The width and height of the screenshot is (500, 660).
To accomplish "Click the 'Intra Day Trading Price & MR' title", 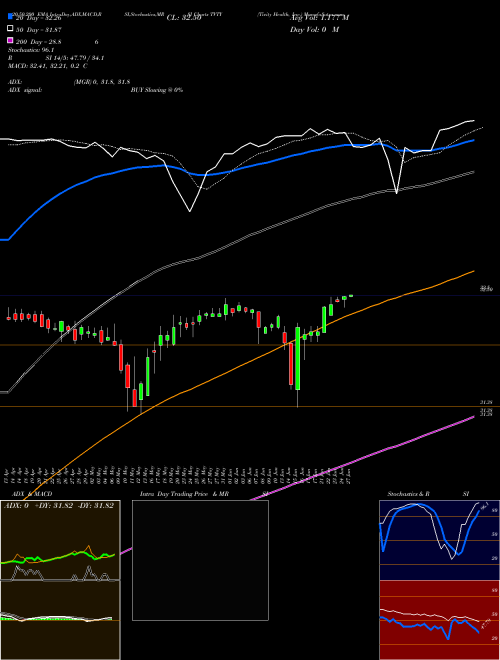I will point(184,494).
